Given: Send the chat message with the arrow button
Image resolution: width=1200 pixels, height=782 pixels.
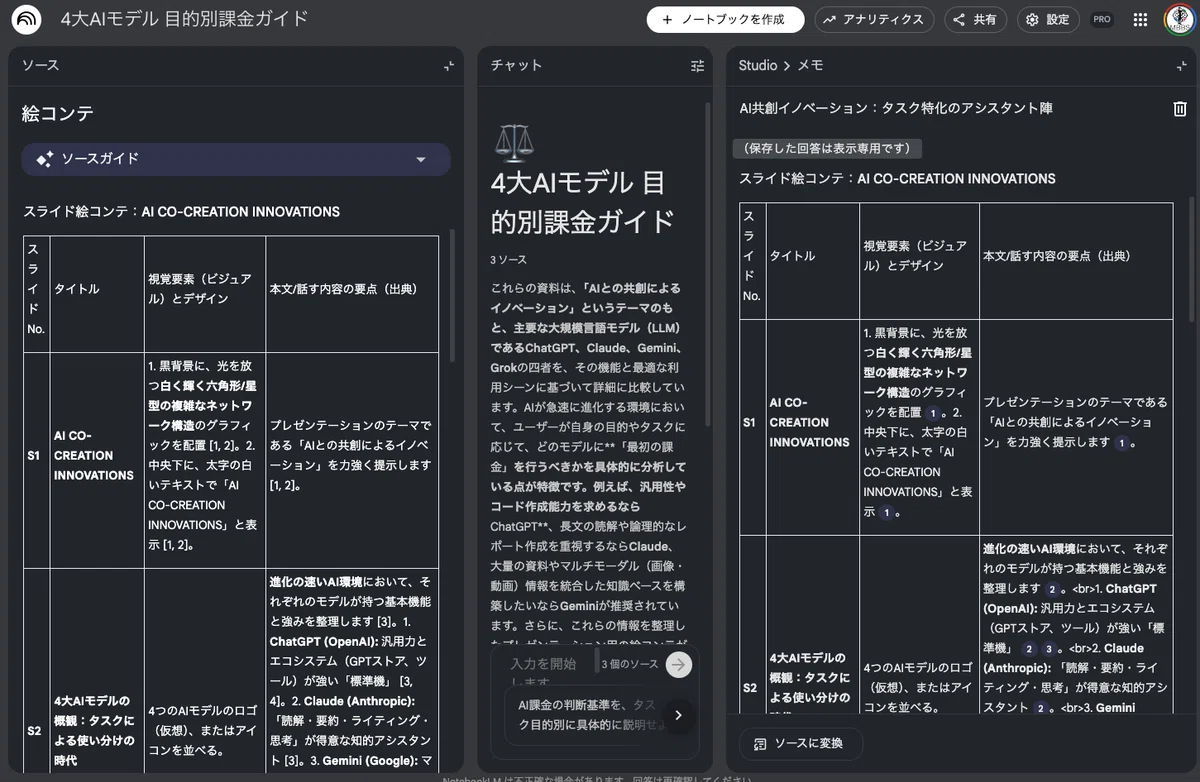Looking at the screenshot, I should point(679,665).
